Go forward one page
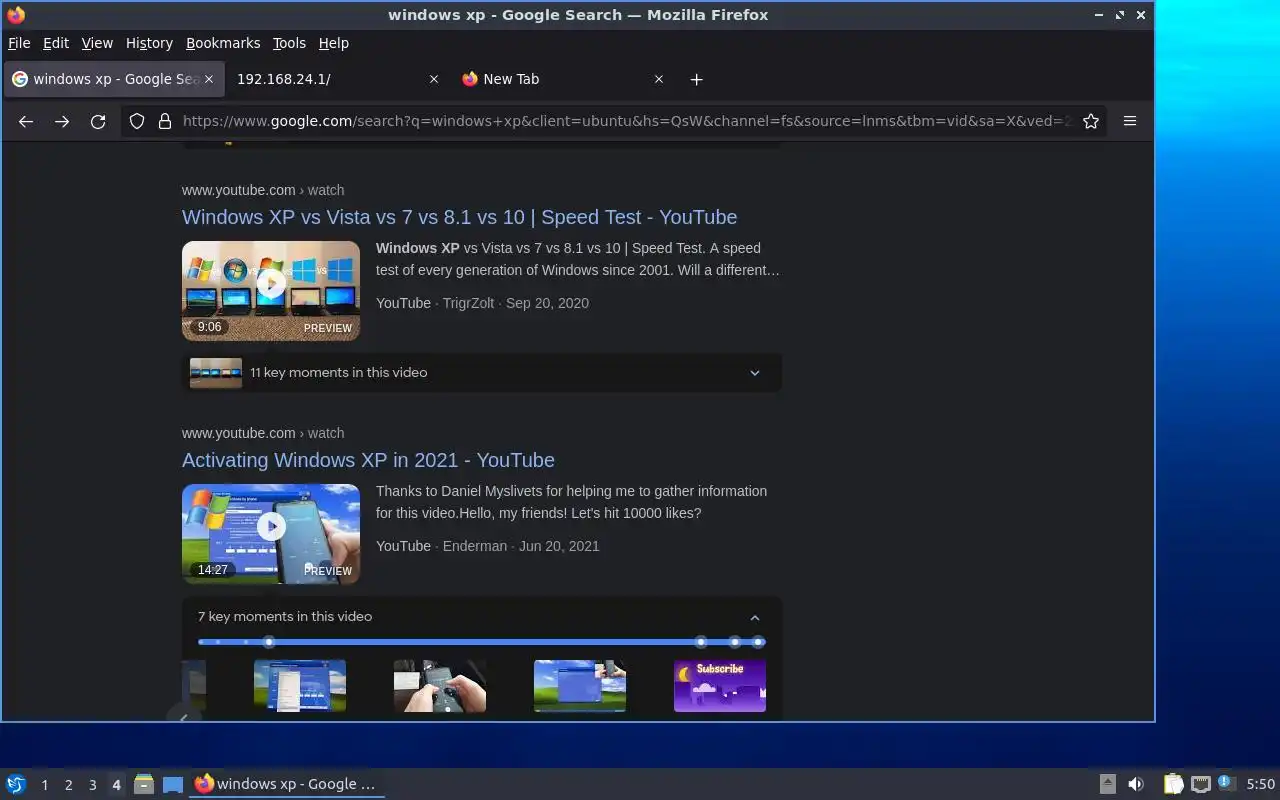The width and height of the screenshot is (1280, 800). 62,121
